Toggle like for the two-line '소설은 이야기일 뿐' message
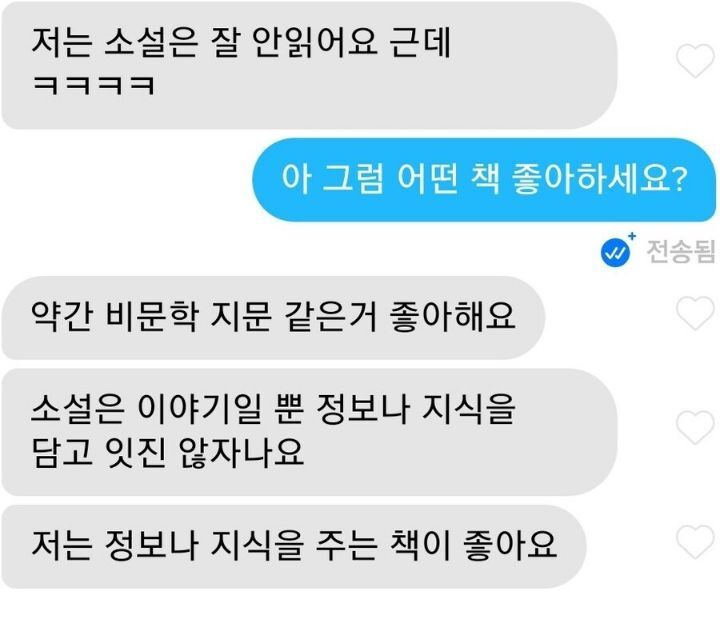Viewport: 720px width, 623px height. tap(695, 427)
